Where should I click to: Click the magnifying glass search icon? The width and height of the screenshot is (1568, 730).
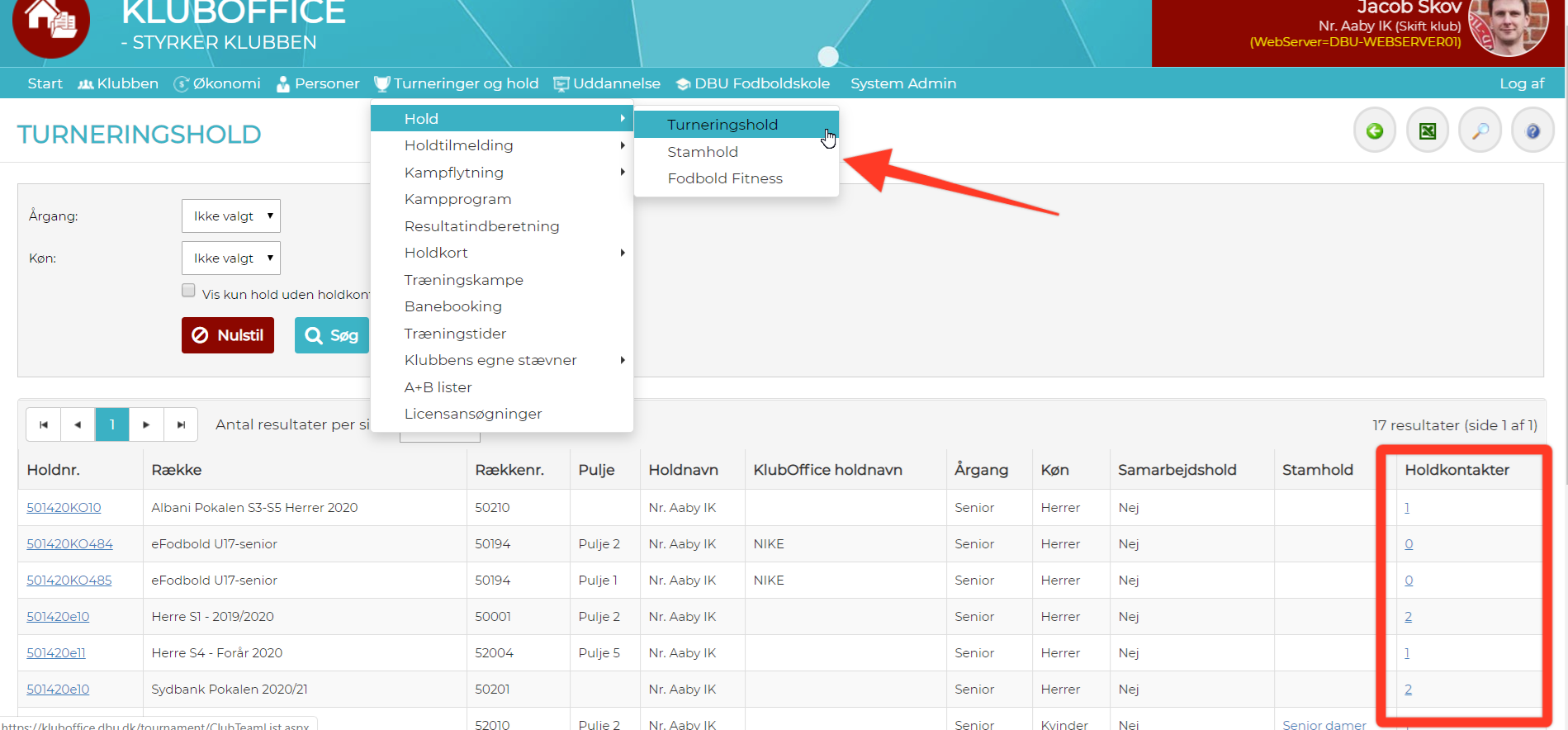point(1480,130)
